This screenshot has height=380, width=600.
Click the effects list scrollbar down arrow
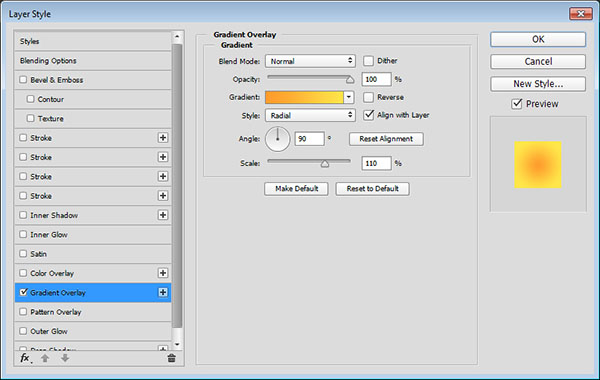177,344
